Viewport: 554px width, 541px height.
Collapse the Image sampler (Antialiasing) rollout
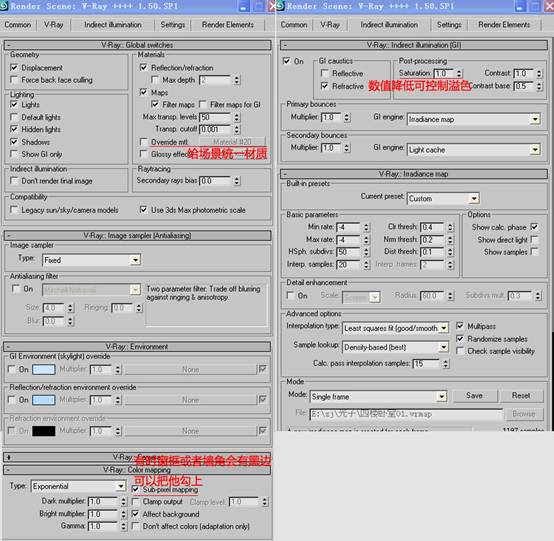coord(137,235)
